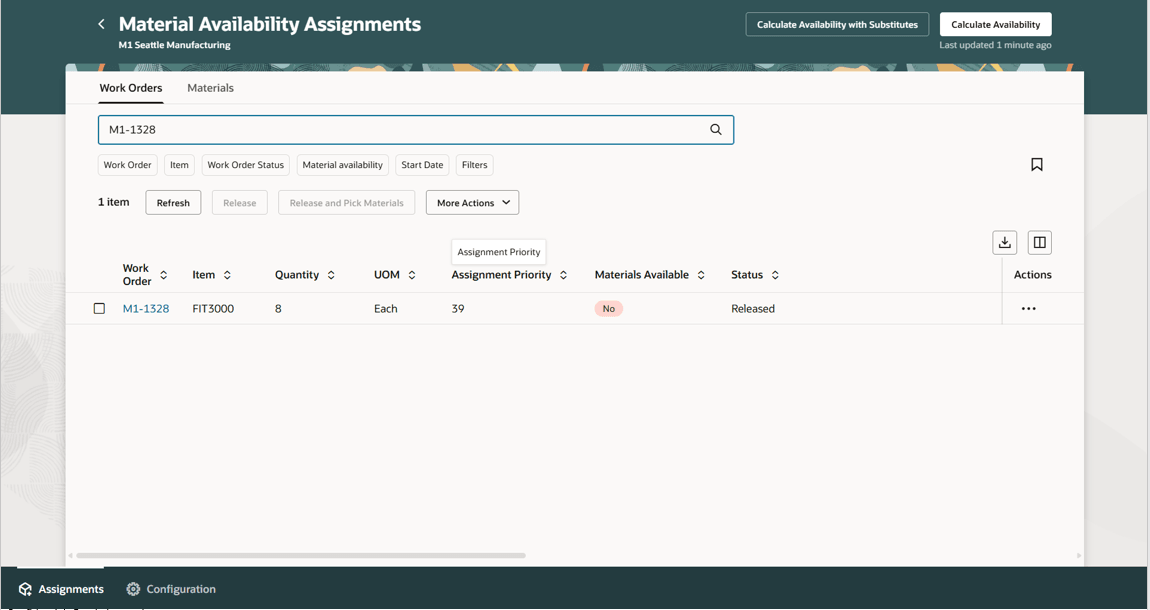Open row actions via the ellipsis icon
The width and height of the screenshot is (1150, 610).
tap(1029, 308)
